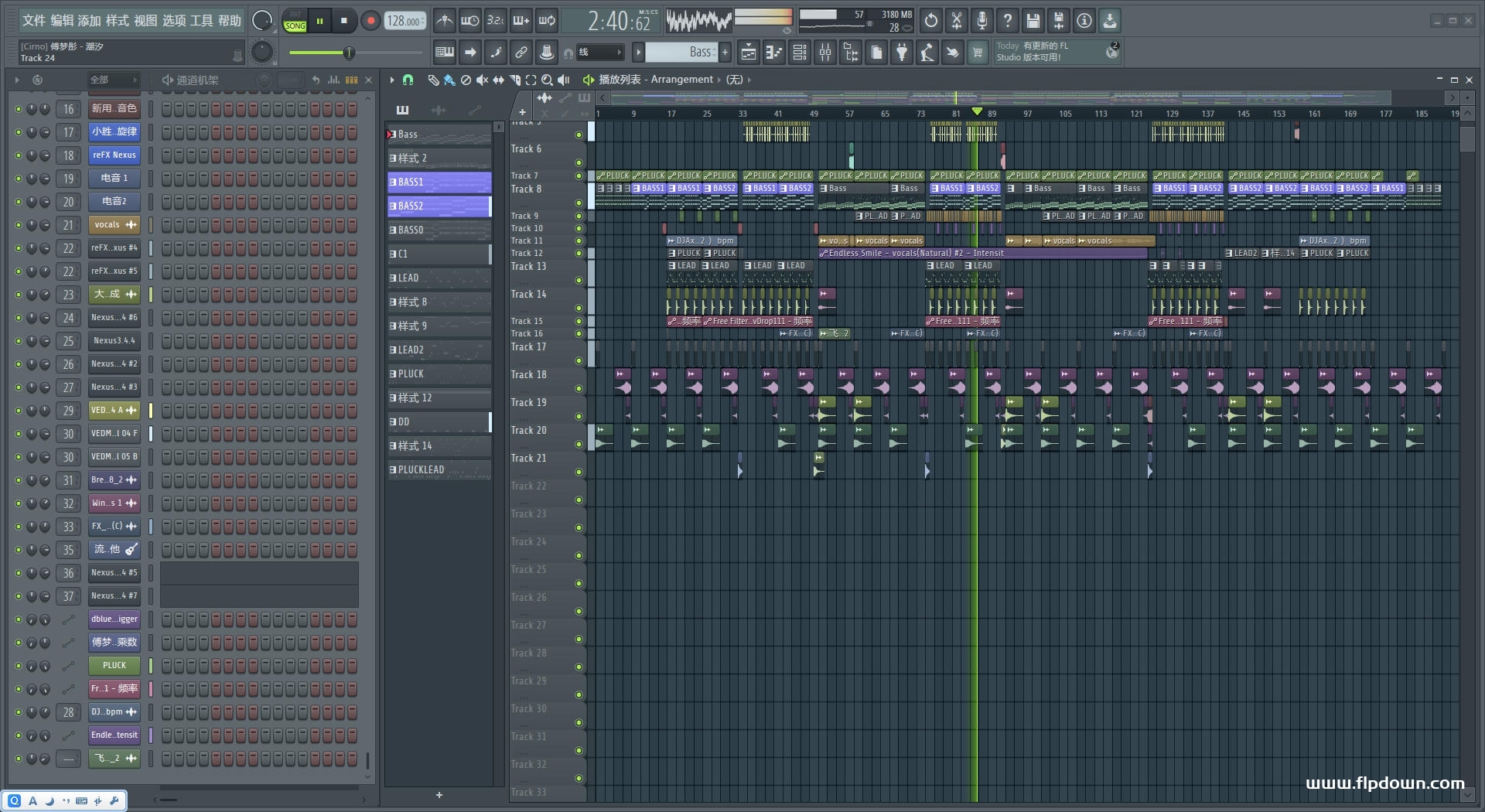The image size is (1485, 812).
Task: Open the 全部 channel filter dropdown
Action: coord(112,80)
